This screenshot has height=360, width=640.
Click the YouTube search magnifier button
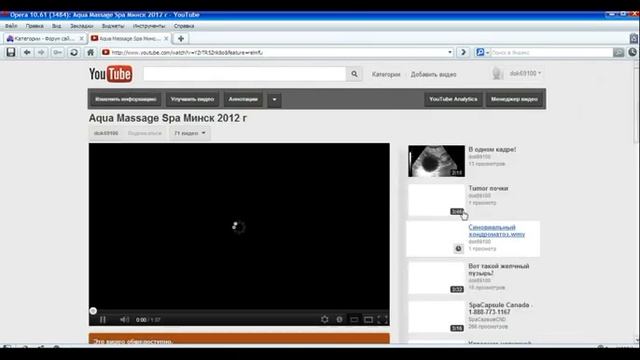[x=354, y=74]
